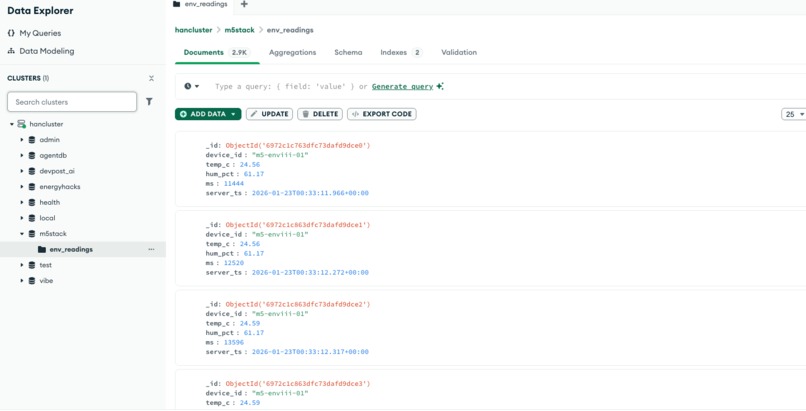Open env_readings collection options menu
The height and width of the screenshot is (411, 806).
151,250
